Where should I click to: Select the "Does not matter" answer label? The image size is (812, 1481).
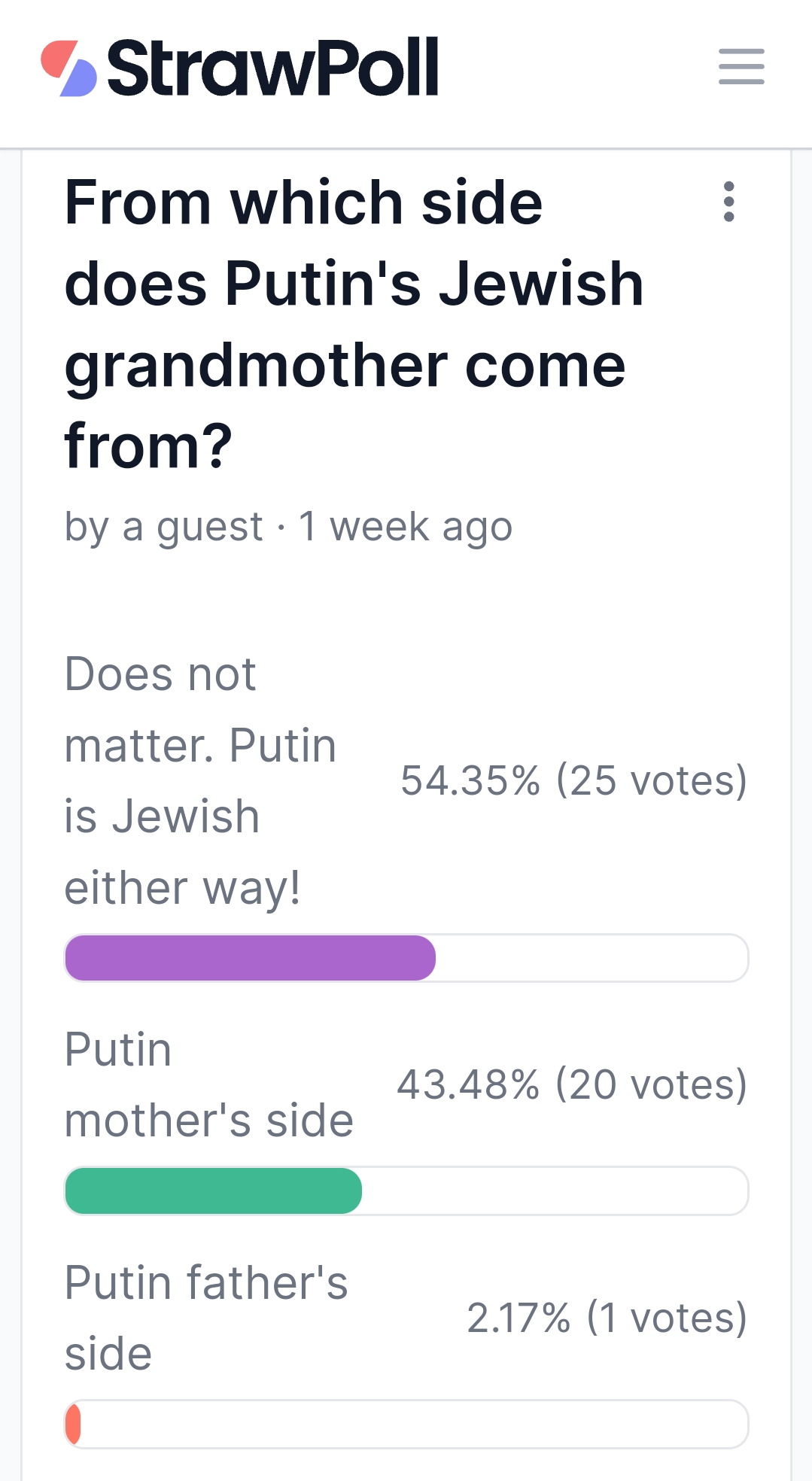coord(200,780)
